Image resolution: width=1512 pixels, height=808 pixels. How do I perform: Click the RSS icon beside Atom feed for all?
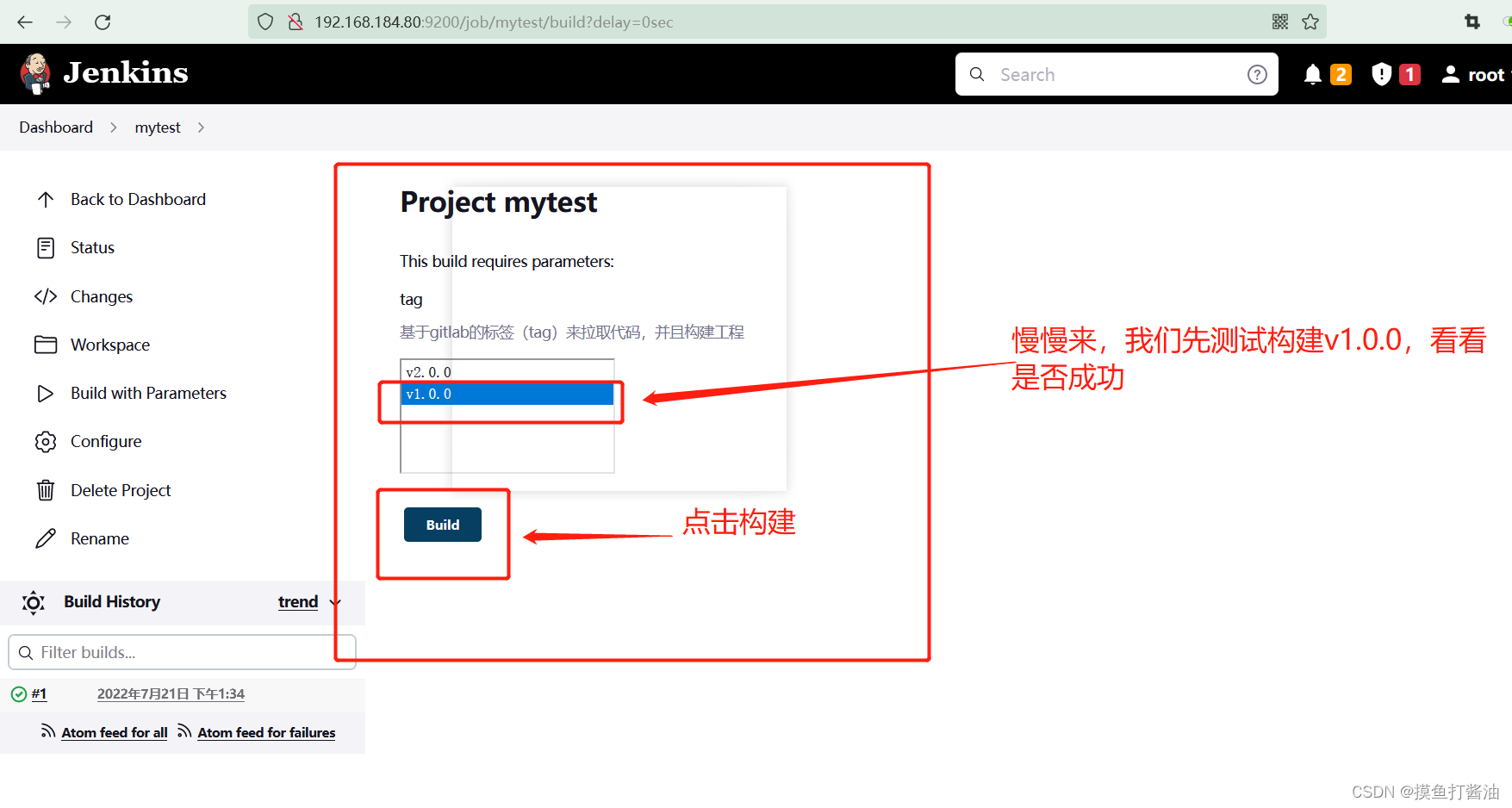point(48,731)
